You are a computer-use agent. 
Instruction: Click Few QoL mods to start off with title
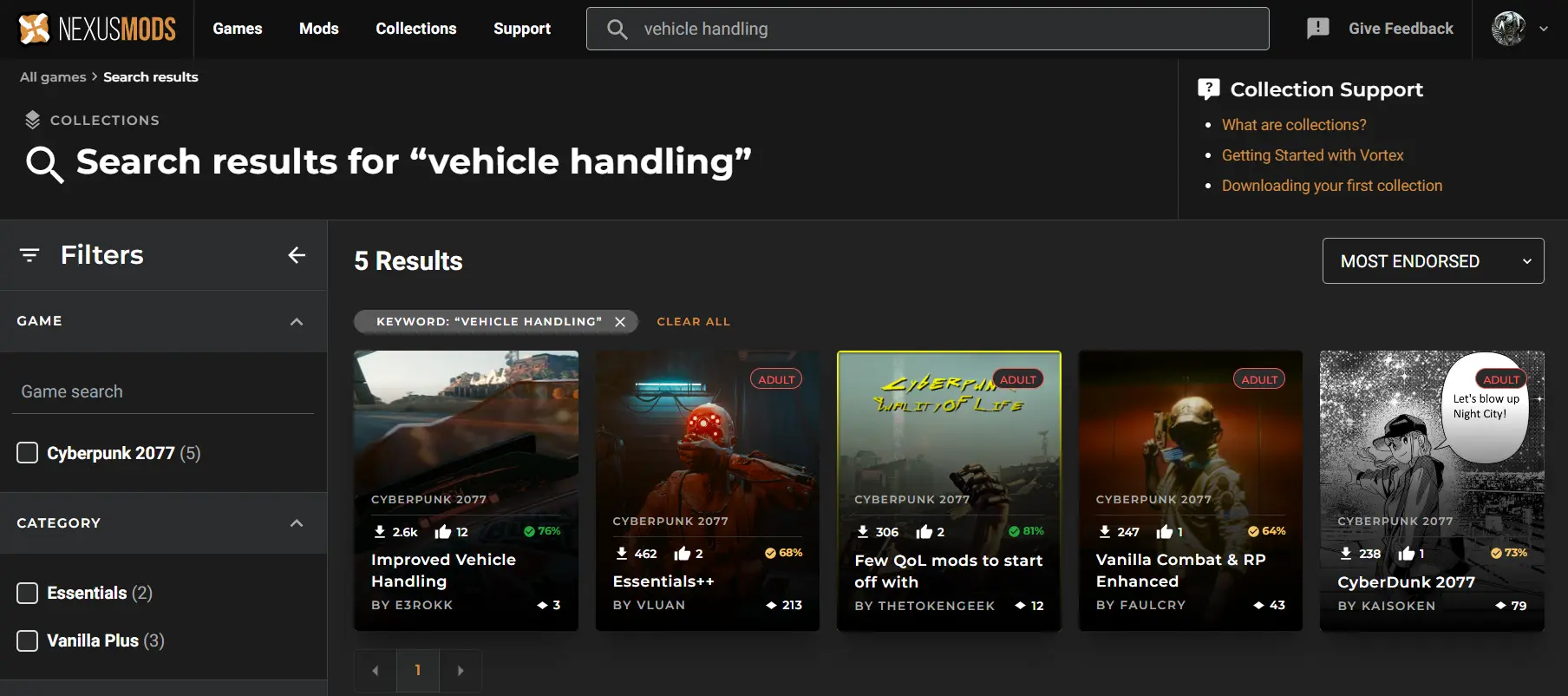949,572
